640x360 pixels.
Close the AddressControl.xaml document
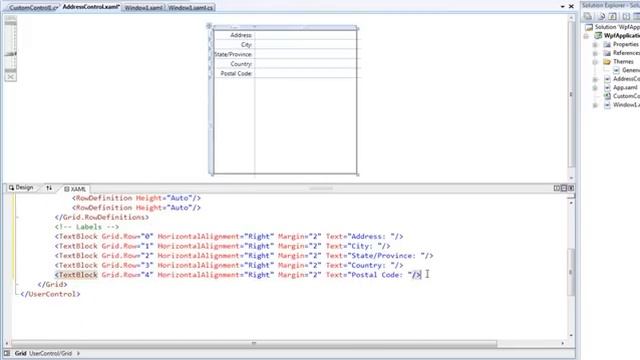571,7
